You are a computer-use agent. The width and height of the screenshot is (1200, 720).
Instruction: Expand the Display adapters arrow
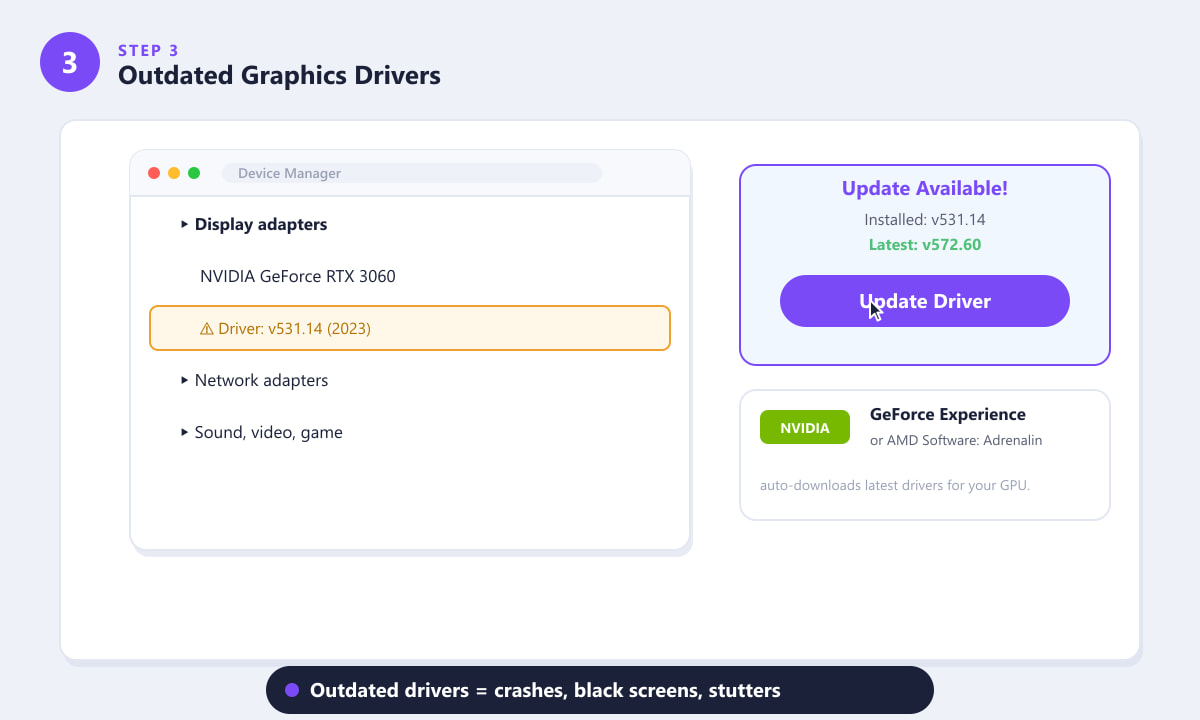[x=185, y=225]
